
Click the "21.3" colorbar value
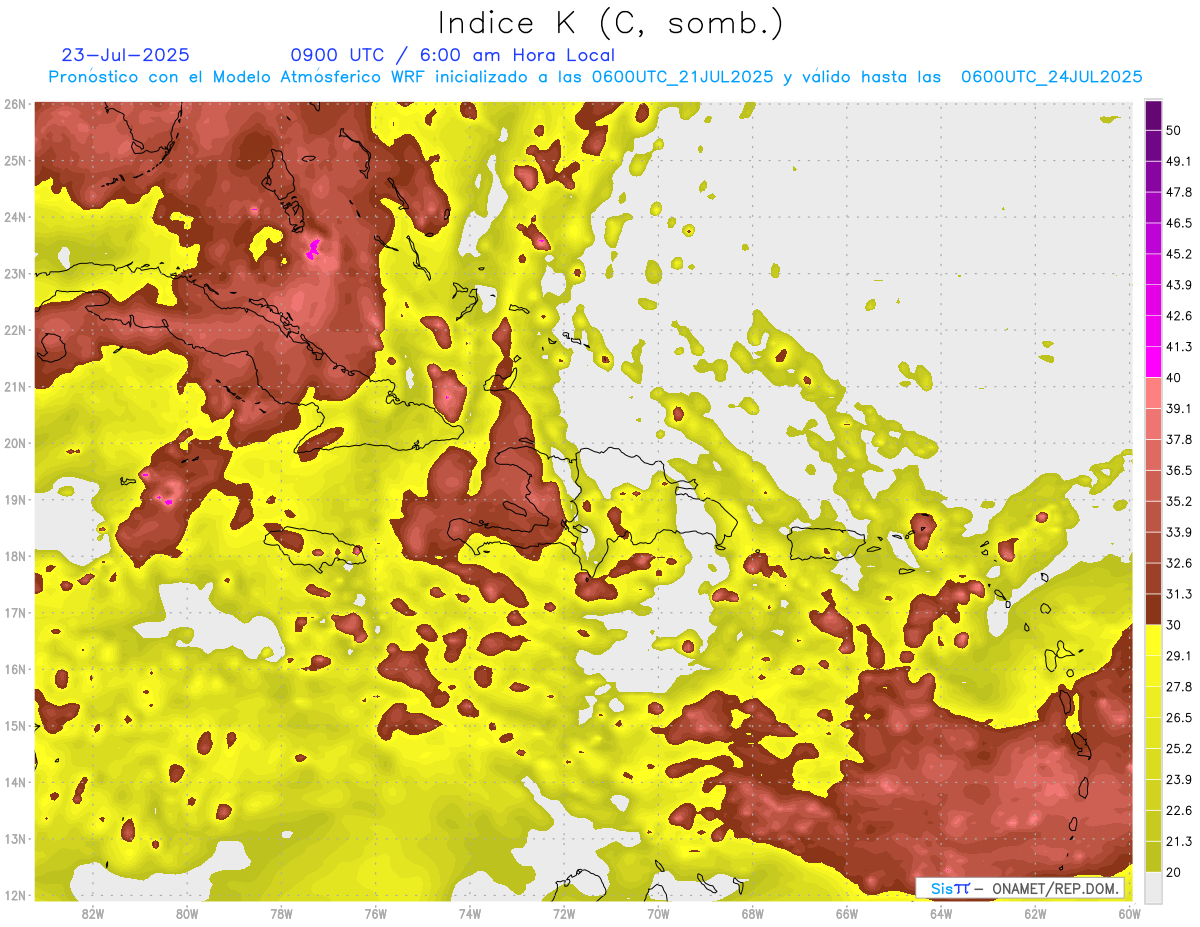tap(1180, 841)
